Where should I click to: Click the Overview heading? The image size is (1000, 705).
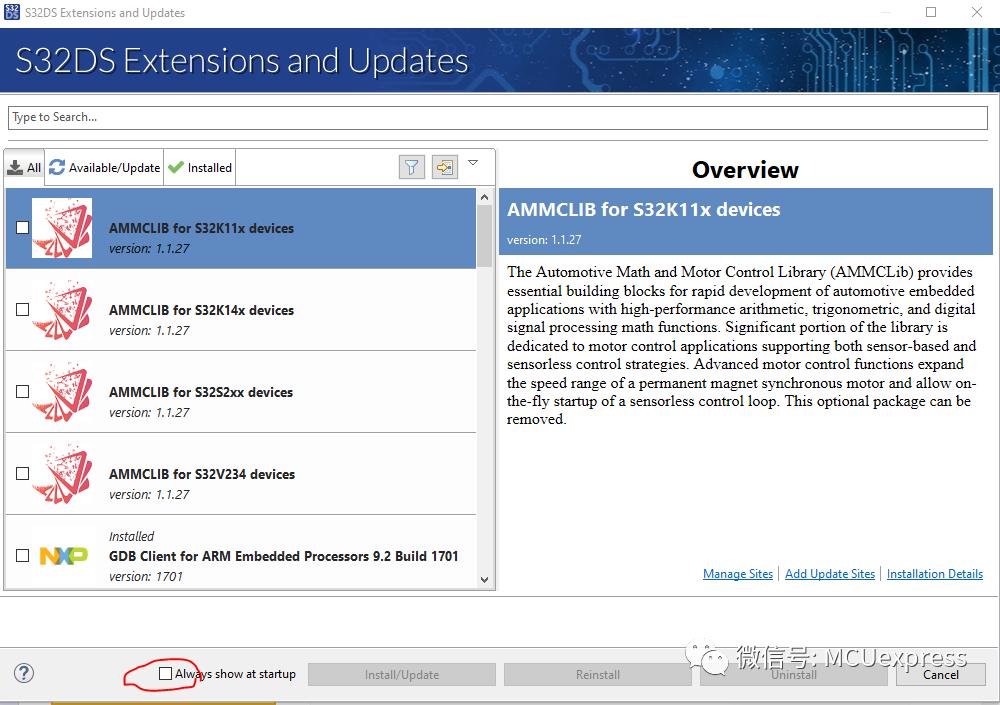tap(745, 170)
